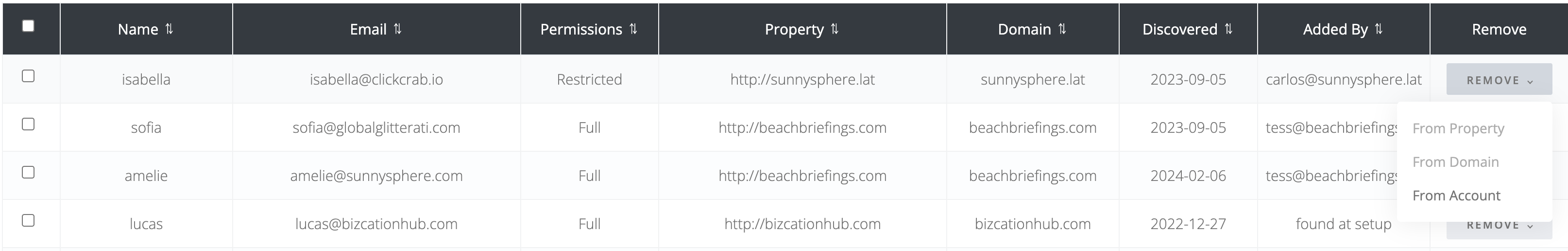Screen dimensions: 1568x251
Task: Click the Property column sort icon
Action: pyautogui.click(x=835, y=29)
